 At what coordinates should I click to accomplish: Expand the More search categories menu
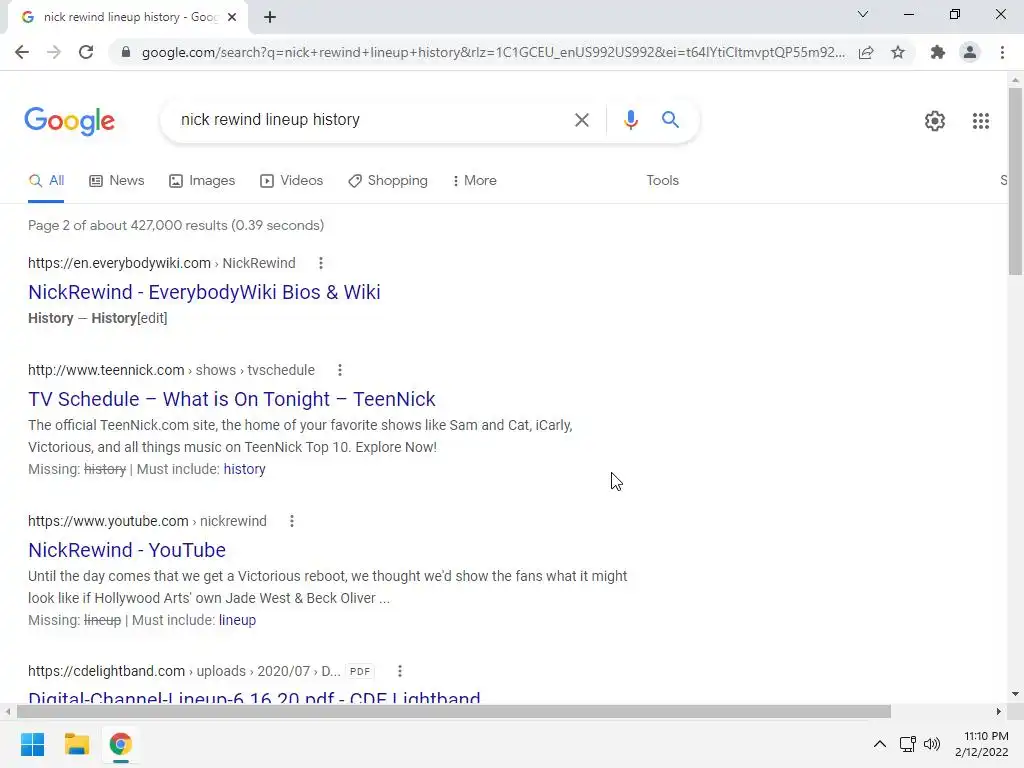point(474,181)
